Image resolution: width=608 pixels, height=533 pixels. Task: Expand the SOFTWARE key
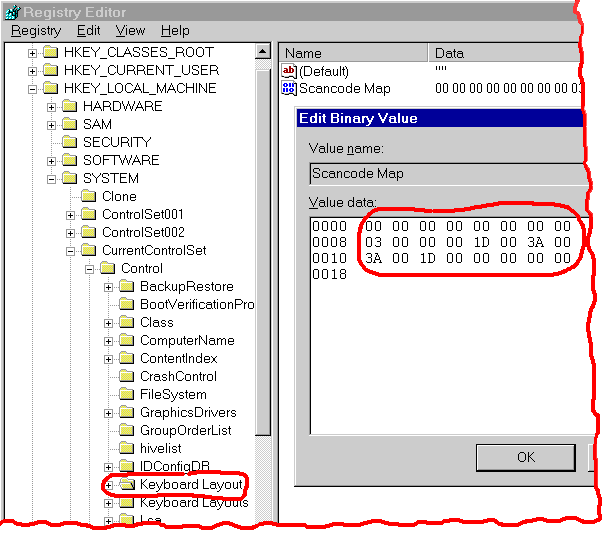[x=51, y=161]
